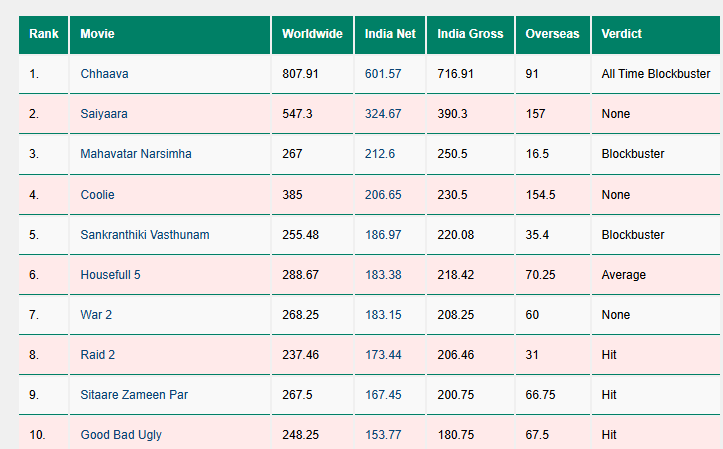Open the Coolie movie link
723x449 pixels.
coord(97,195)
